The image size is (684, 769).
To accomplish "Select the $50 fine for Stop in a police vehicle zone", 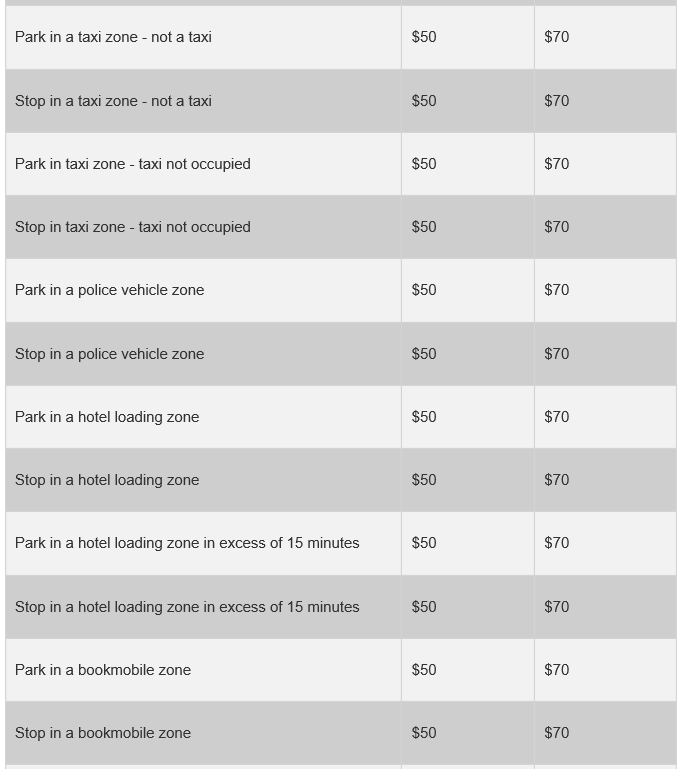I will click(424, 354).
